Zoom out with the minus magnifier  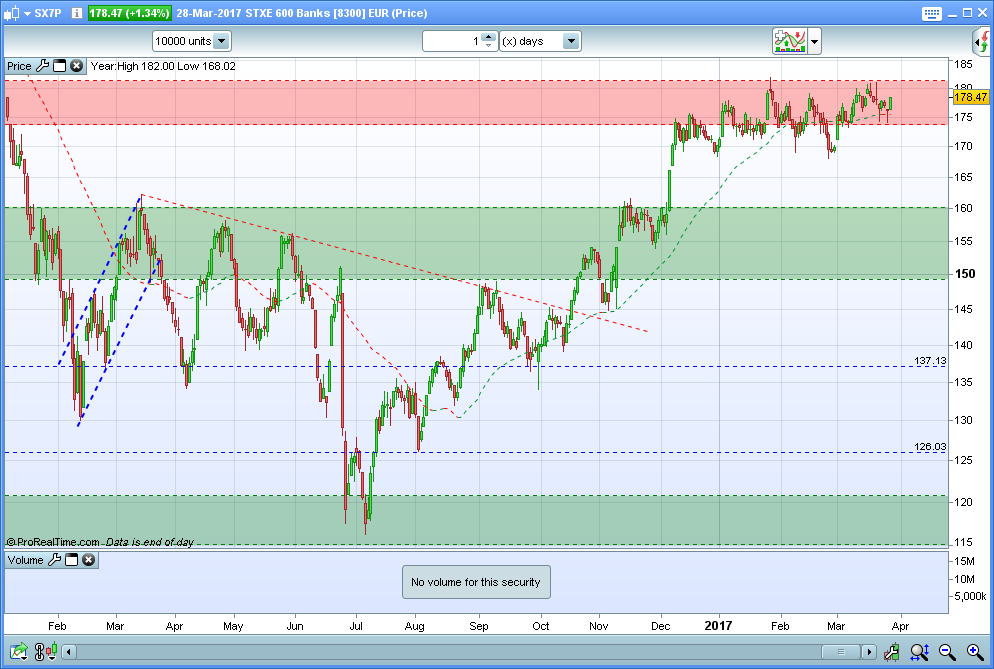[x=947, y=651]
